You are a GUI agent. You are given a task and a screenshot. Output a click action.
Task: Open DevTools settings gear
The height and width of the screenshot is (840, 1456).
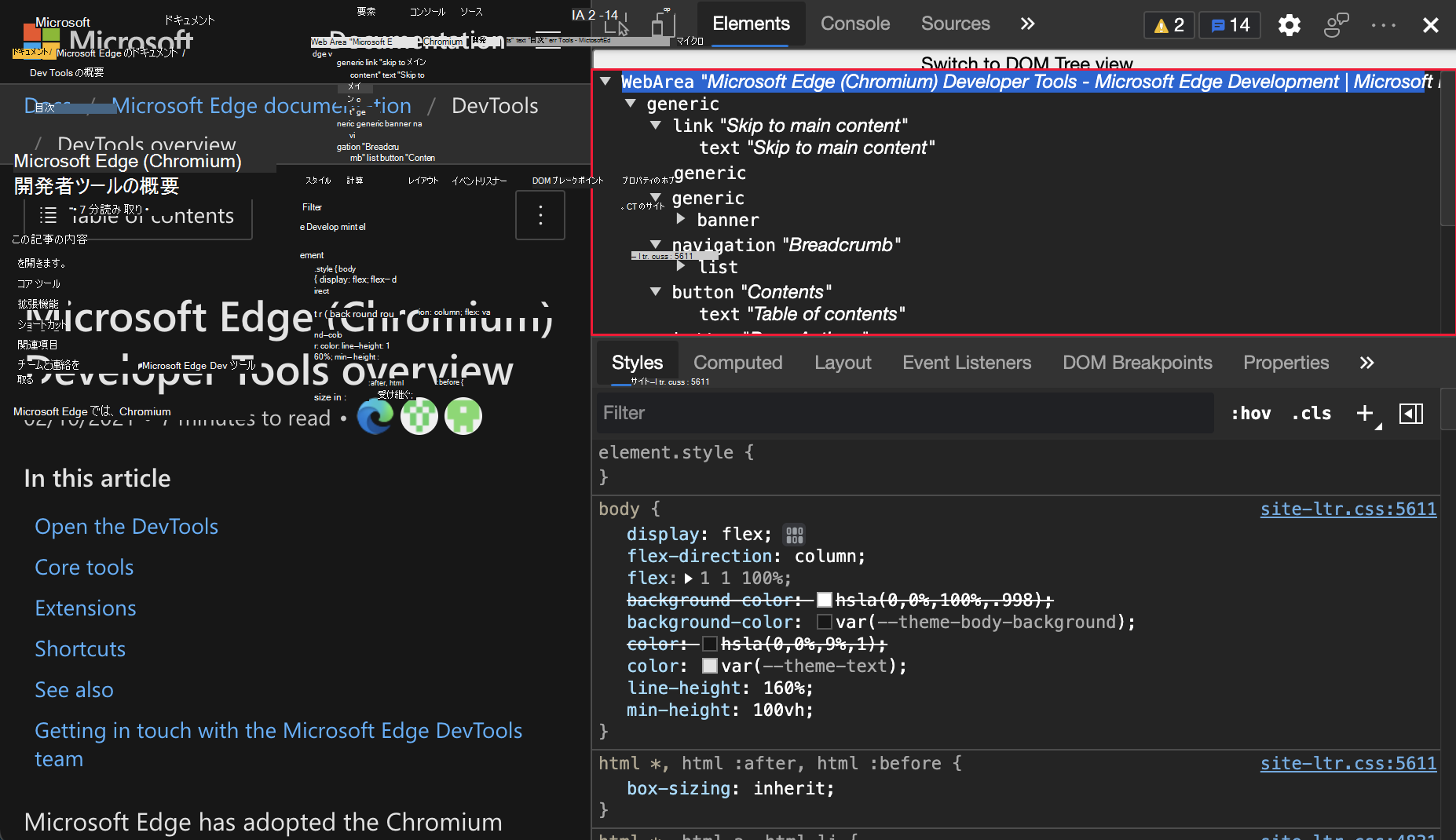[x=1289, y=25]
